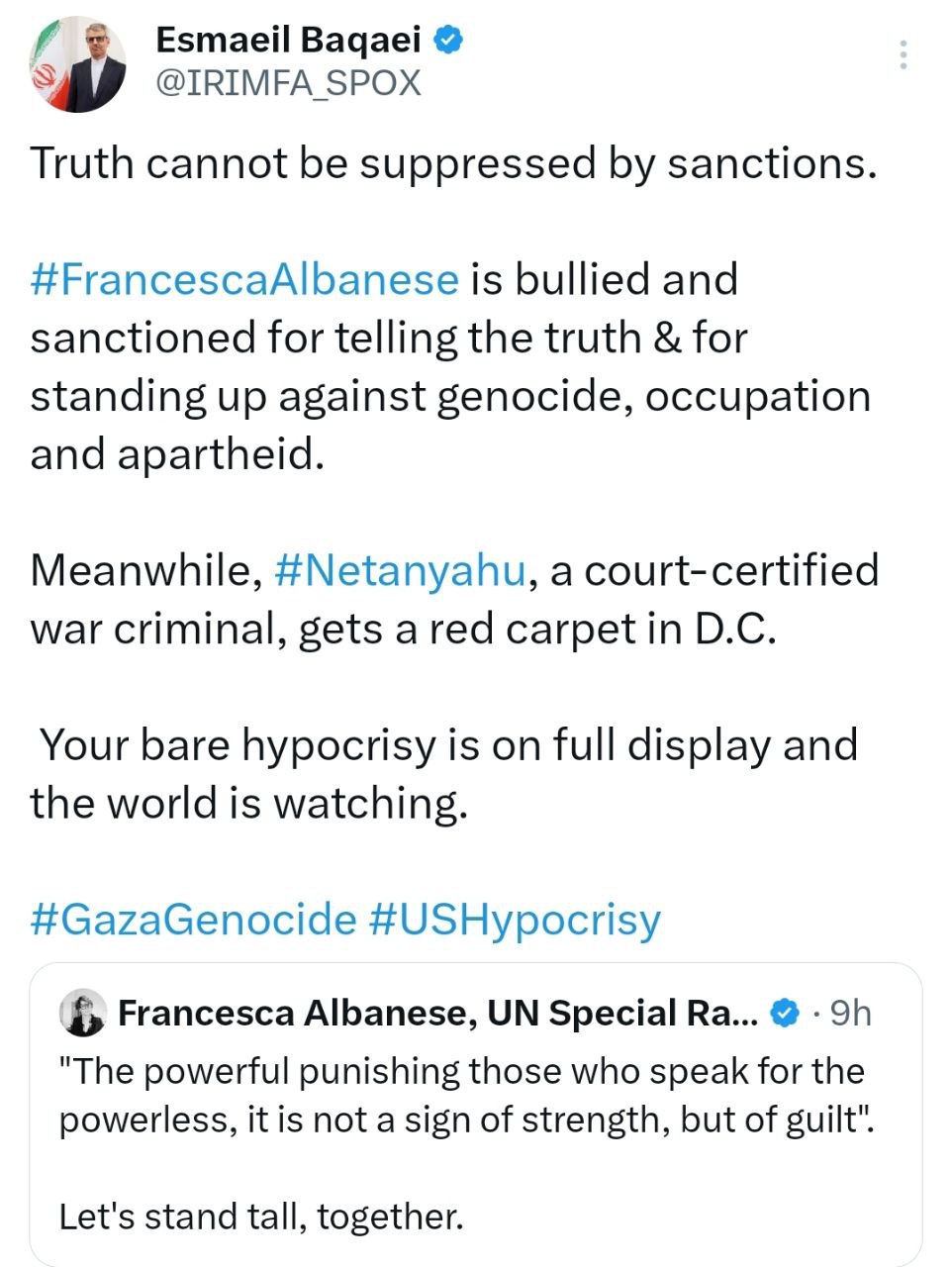Click "Let's stand tall, together." line

click(261, 1217)
